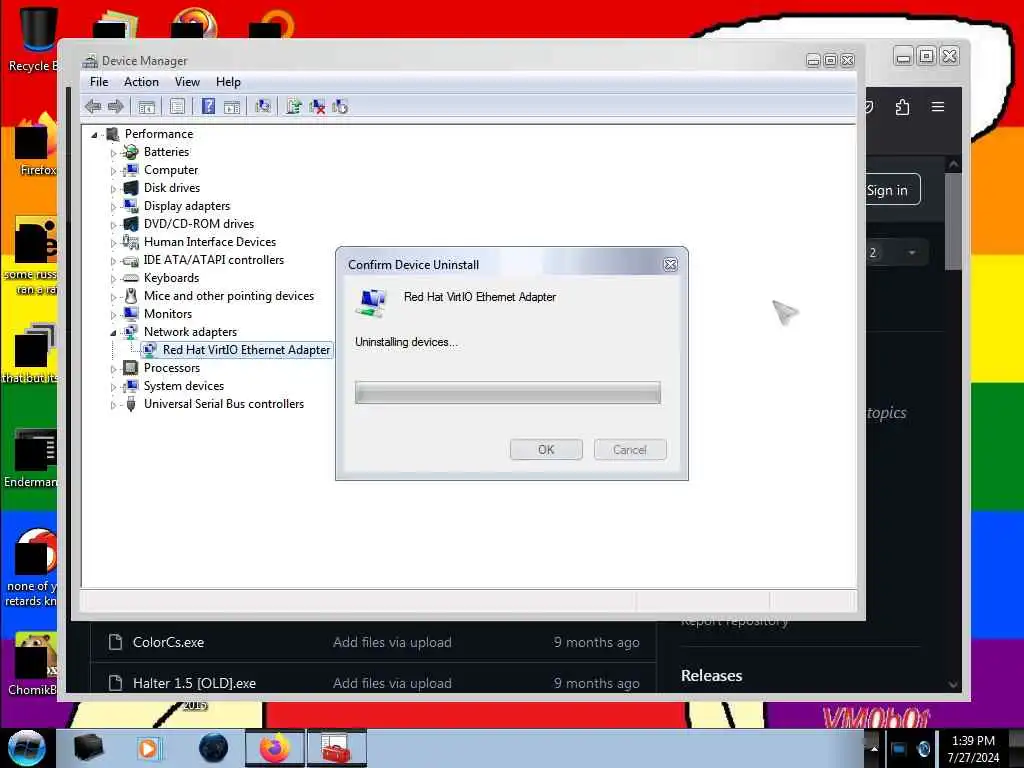The image size is (1024, 768).
Task: Select the Monitors tree item
Action: (168, 314)
